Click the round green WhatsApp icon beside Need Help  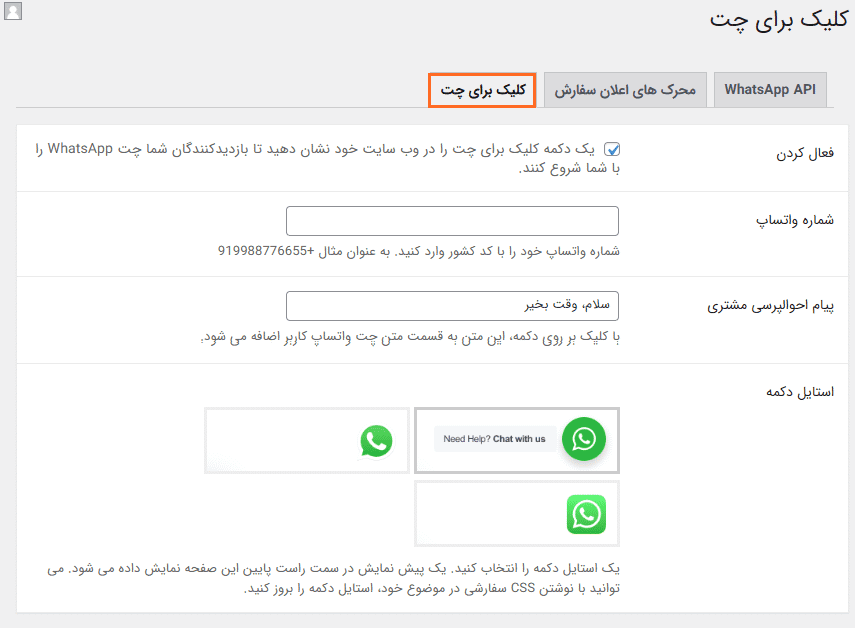tap(584, 439)
